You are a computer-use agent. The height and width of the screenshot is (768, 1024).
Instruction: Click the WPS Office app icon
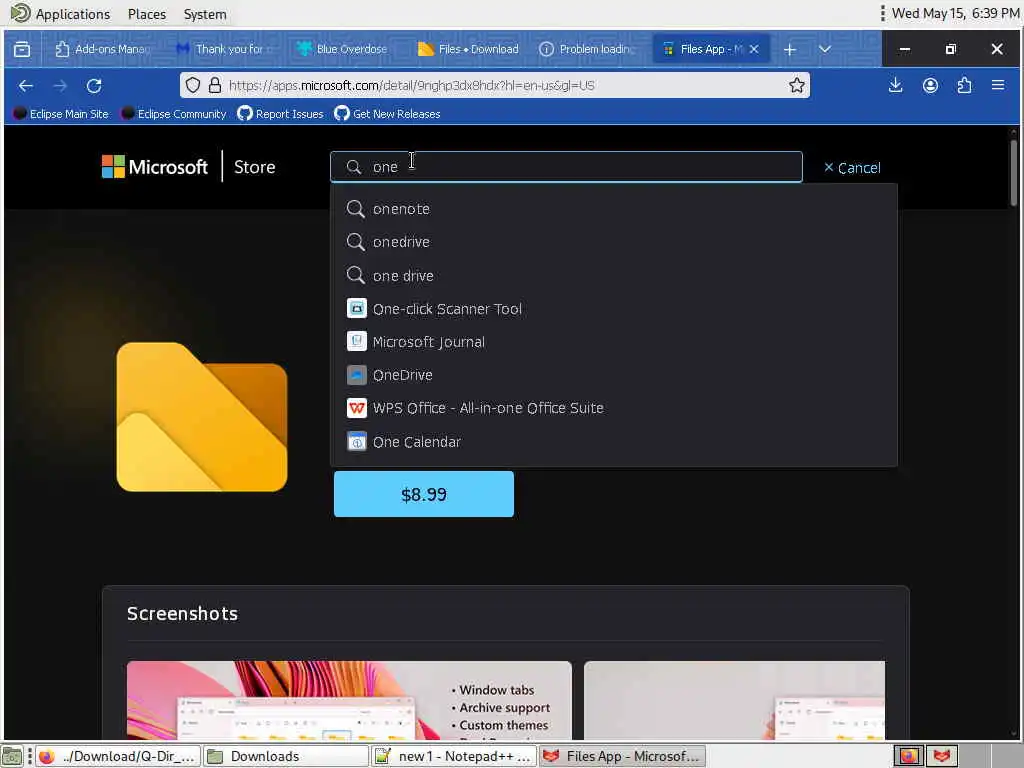[x=357, y=408]
